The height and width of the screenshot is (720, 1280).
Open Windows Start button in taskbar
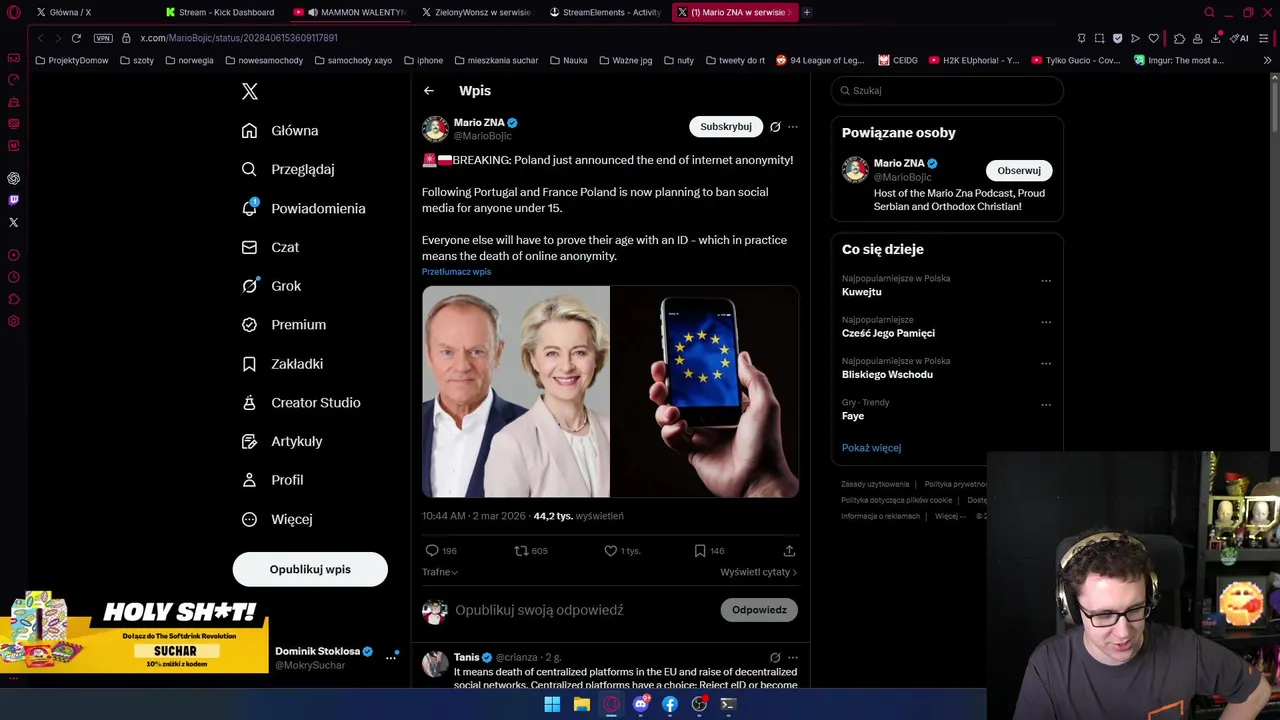[x=552, y=704]
